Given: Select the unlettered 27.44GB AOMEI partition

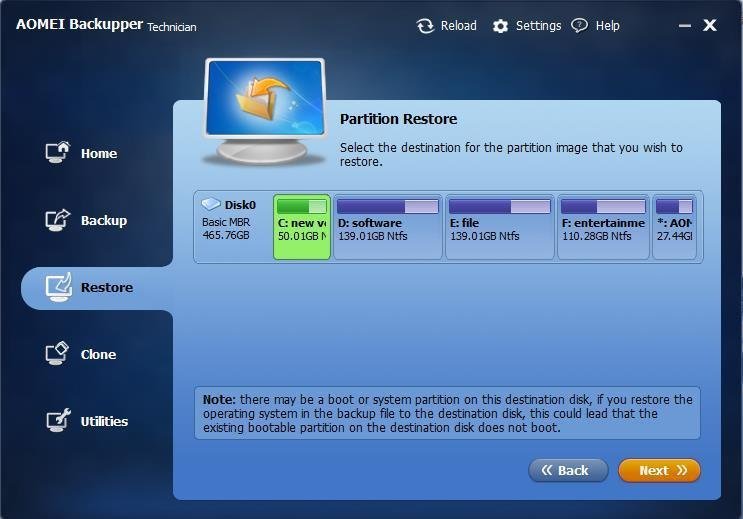Looking at the screenshot, I should 674,227.
